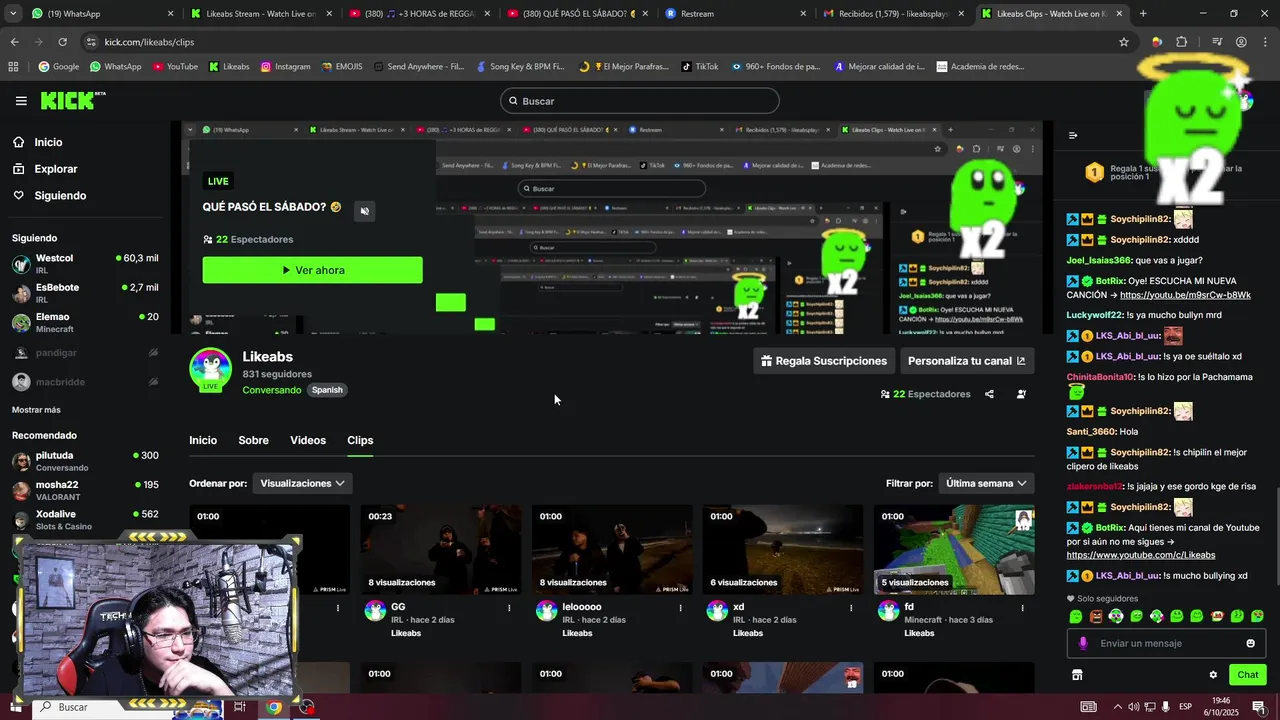The image size is (1280, 720).
Task: Switch to the Sobre tab
Action: (253, 440)
